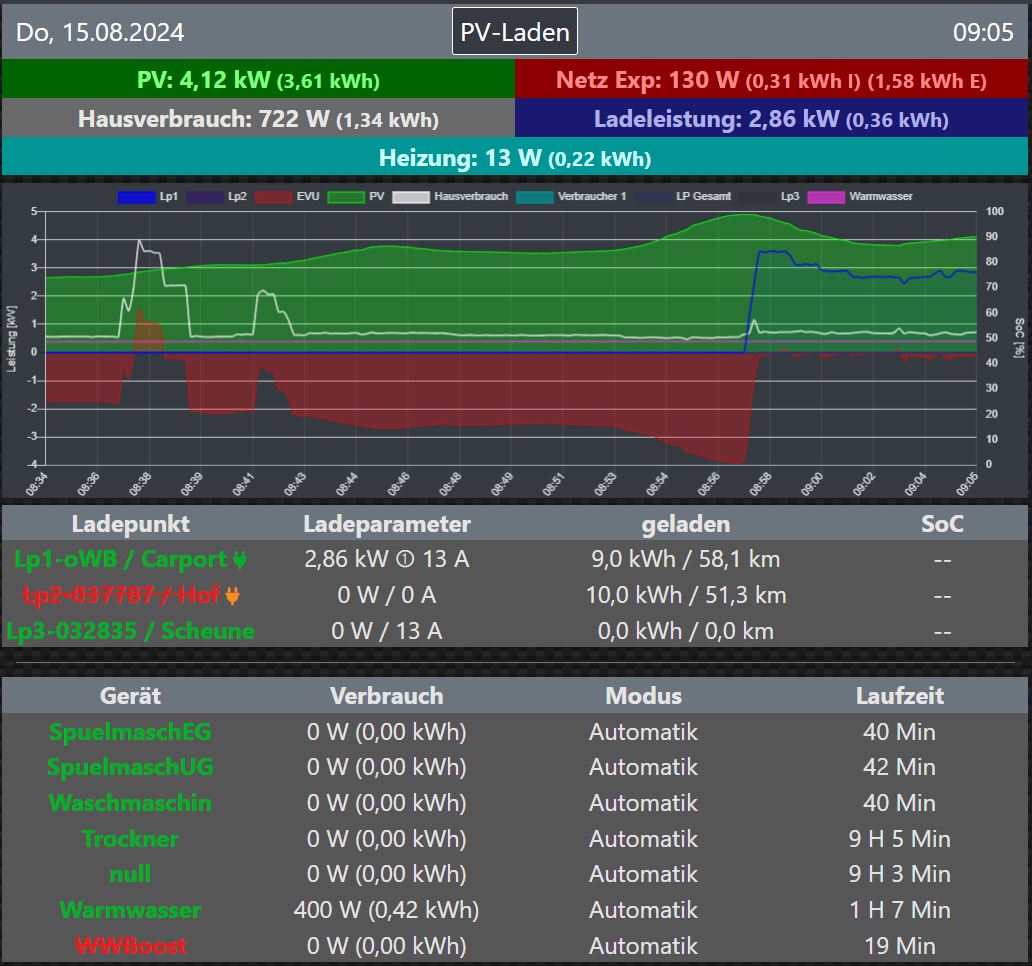The width and height of the screenshot is (1032, 966).
Task: Select charge point Lp3-032835 / Scheune
Action: click(130, 631)
